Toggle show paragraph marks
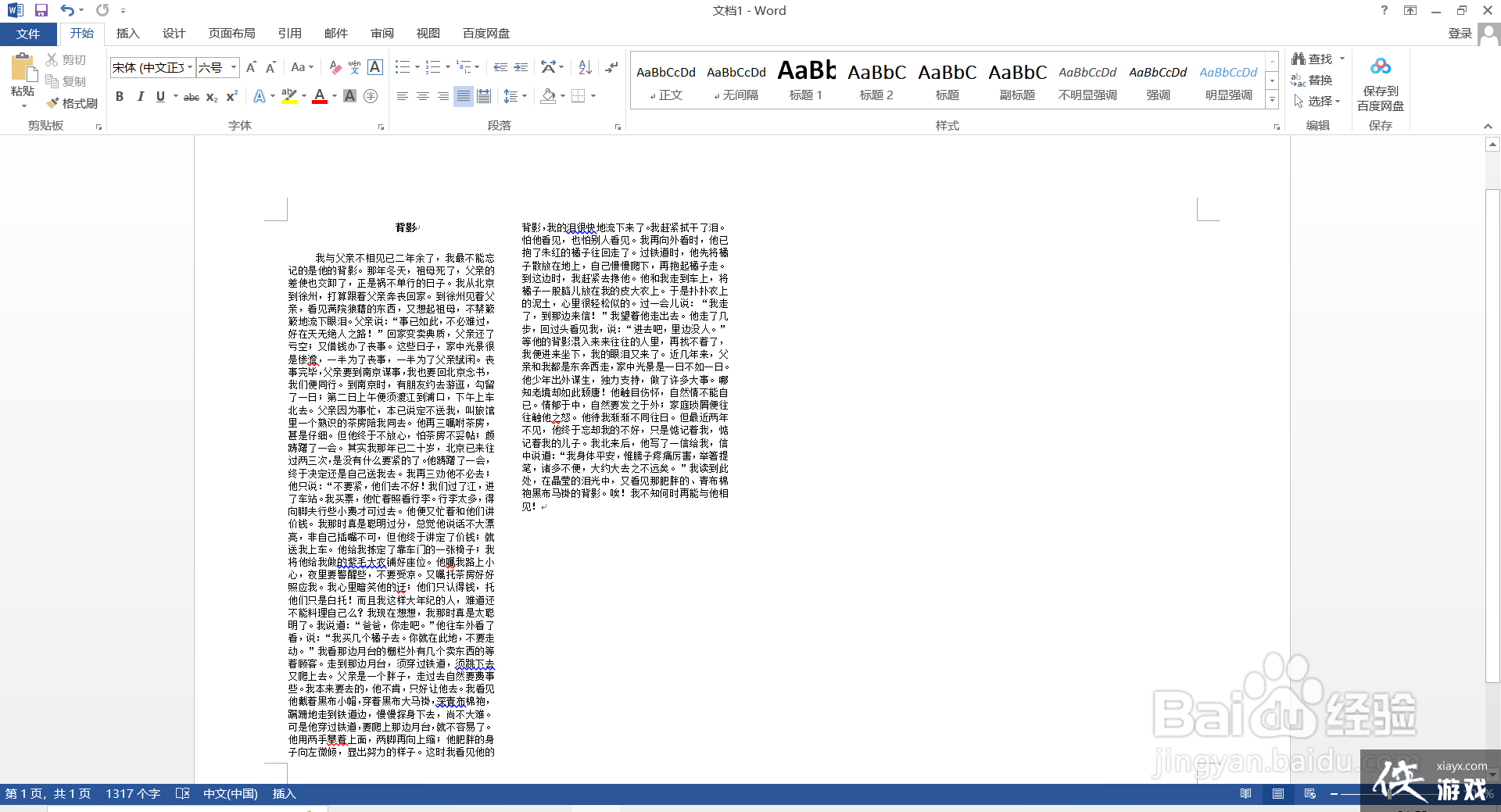The image size is (1501, 812). coord(612,68)
